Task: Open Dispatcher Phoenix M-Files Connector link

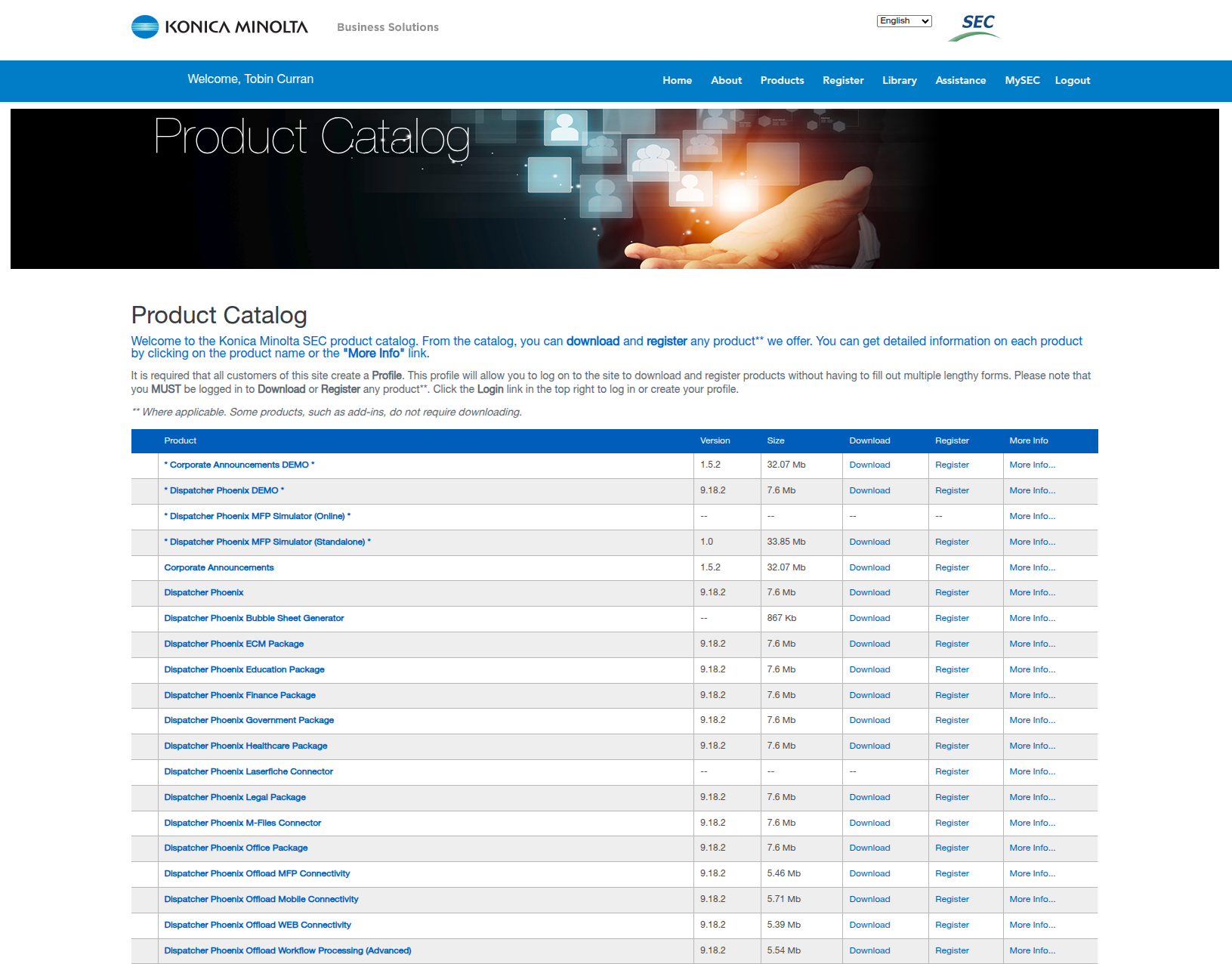Action: coord(242,823)
